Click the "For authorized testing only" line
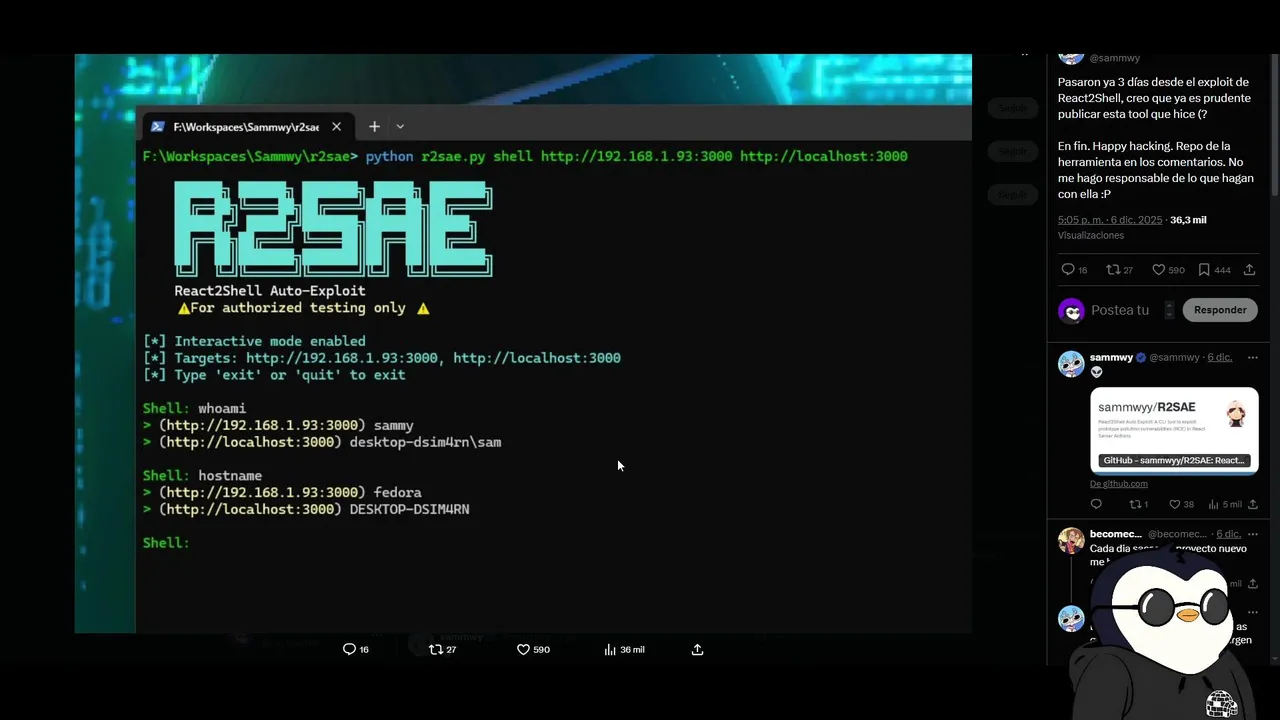The width and height of the screenshot is (1280, 720). [304, 308]
